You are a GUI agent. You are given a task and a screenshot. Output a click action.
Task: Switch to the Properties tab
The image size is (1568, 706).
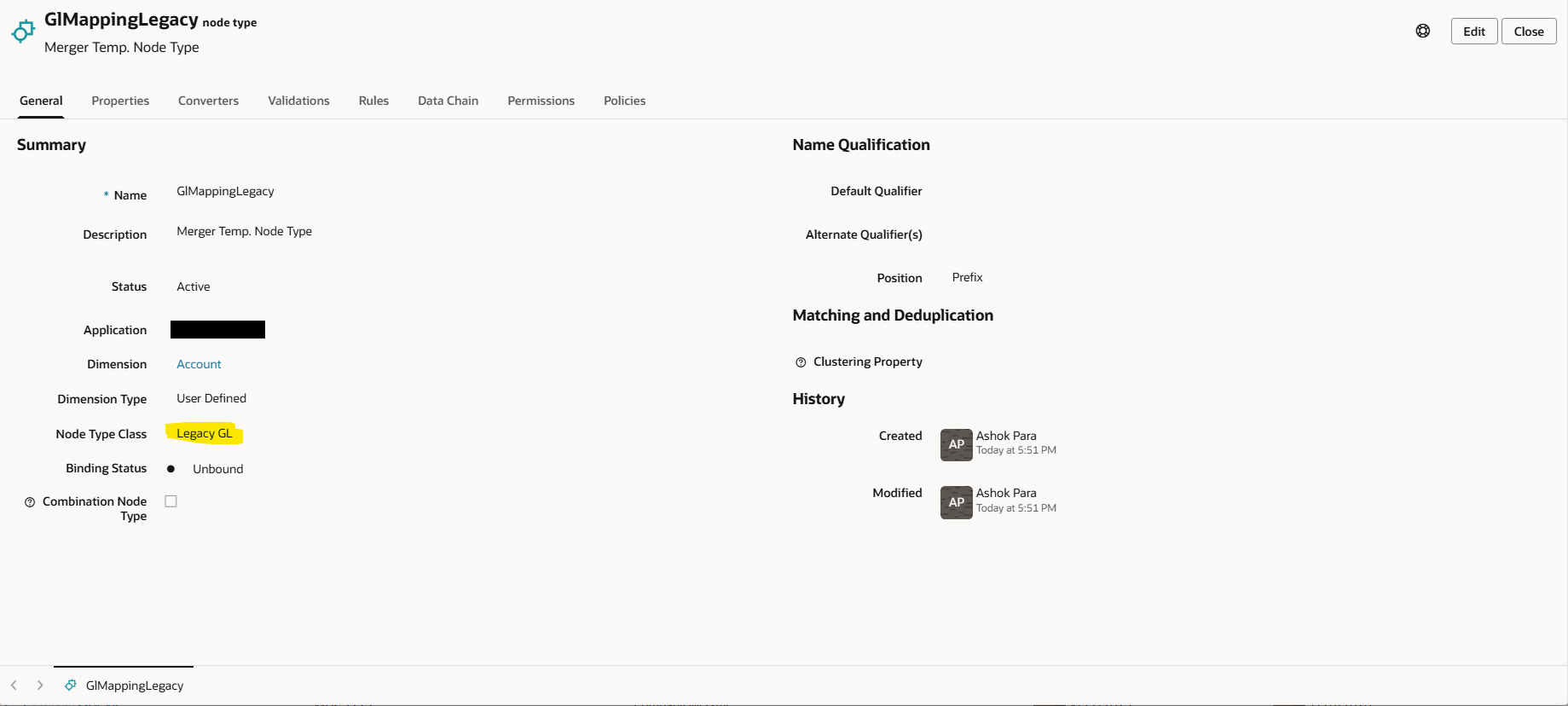tap(120, 101)
